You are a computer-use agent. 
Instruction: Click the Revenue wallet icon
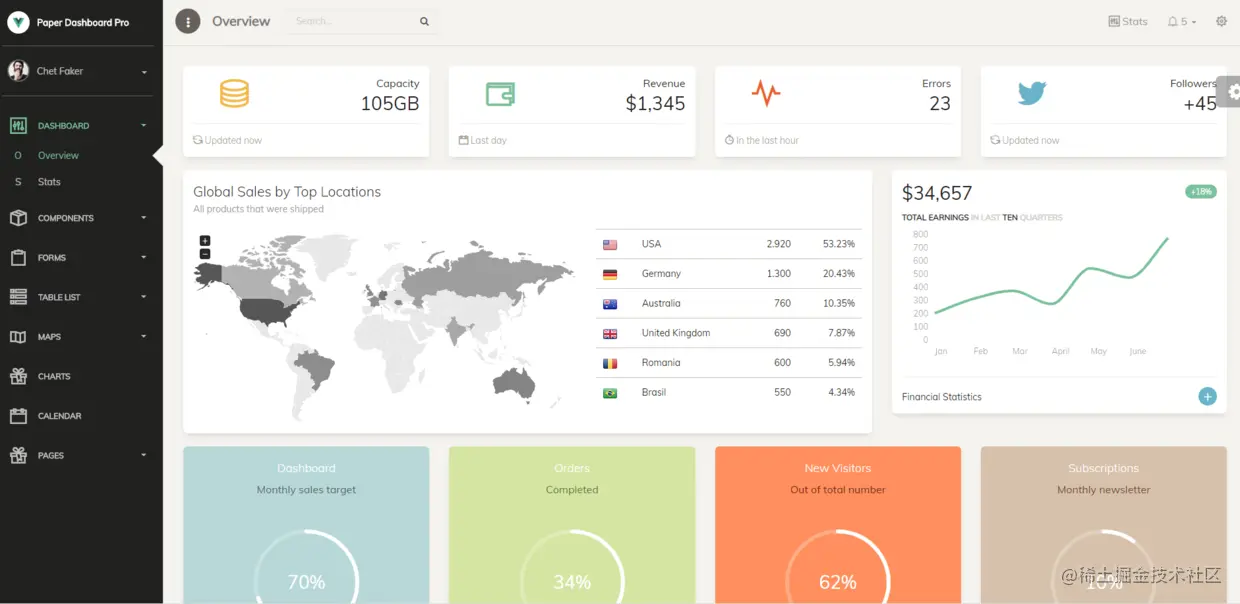tap(500, 94)
